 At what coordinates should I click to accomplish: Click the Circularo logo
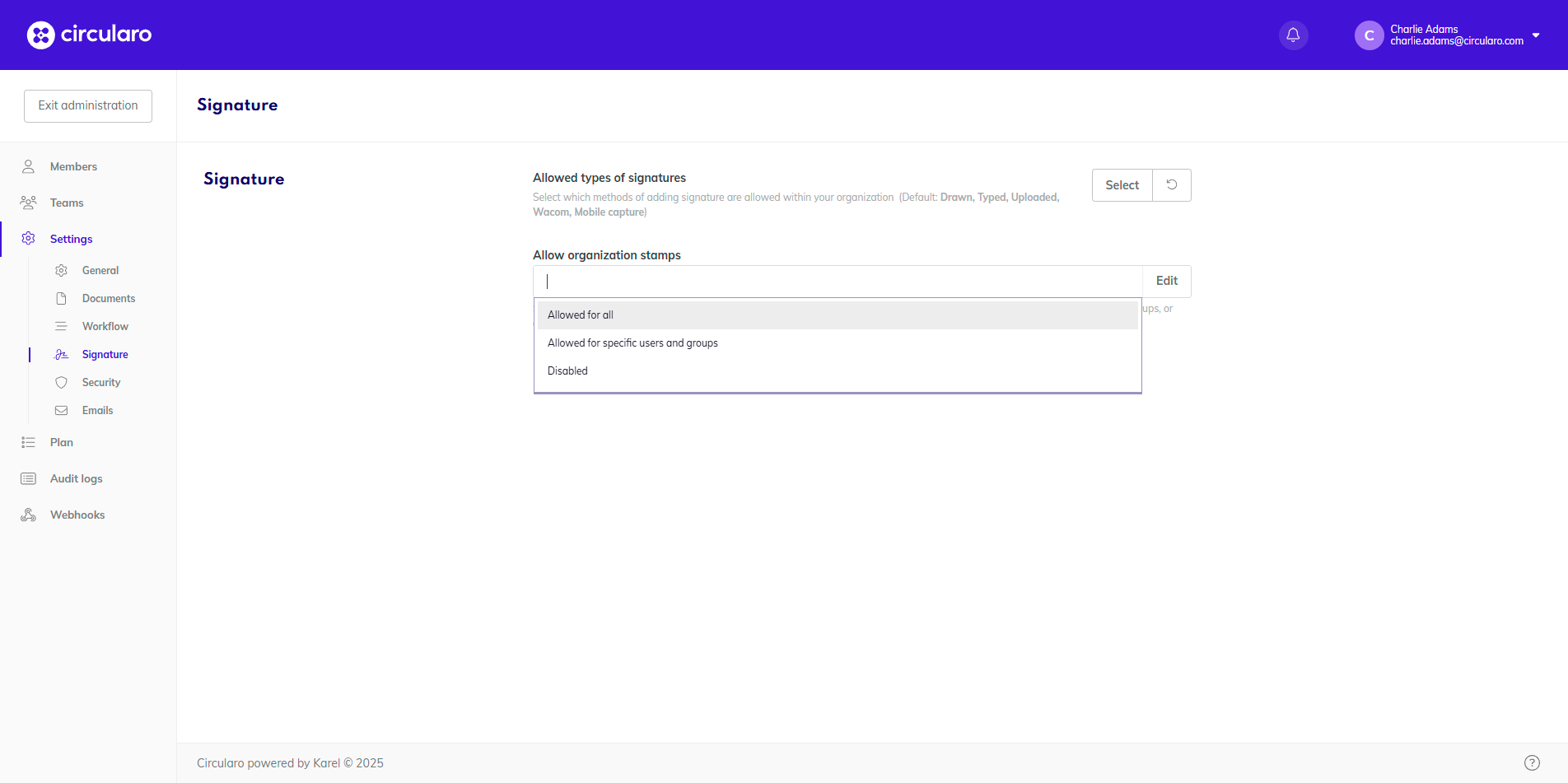pos(89,35)
